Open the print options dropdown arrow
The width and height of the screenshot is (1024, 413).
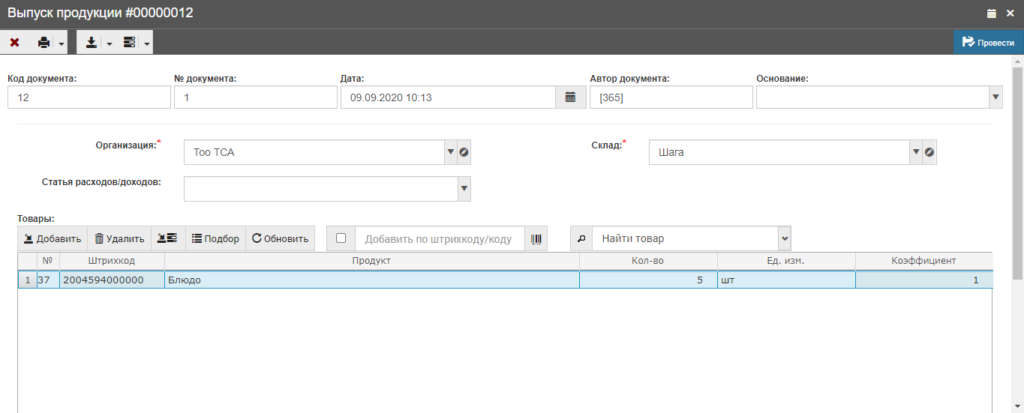click(61, 43)
